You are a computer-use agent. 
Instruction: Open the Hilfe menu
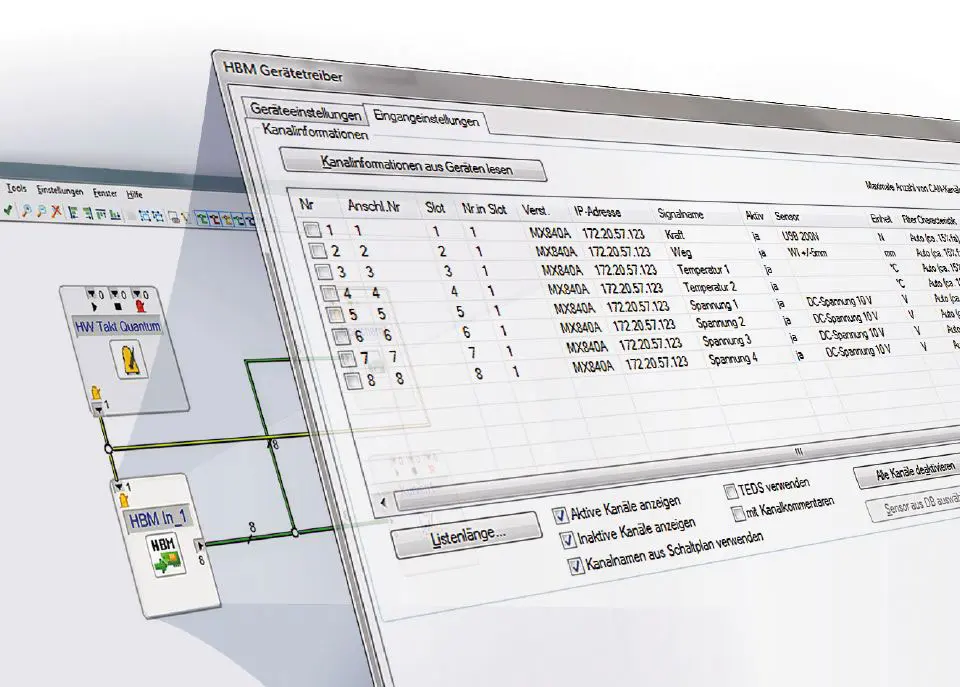tap(134, 194)
